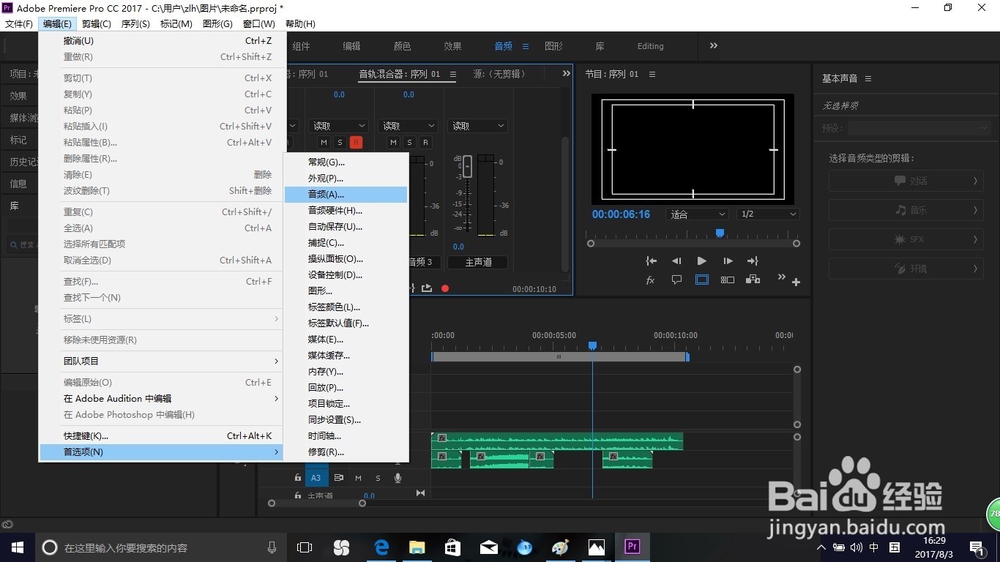Open the audio track mixer panel menu icon

[x=453, y=74]
